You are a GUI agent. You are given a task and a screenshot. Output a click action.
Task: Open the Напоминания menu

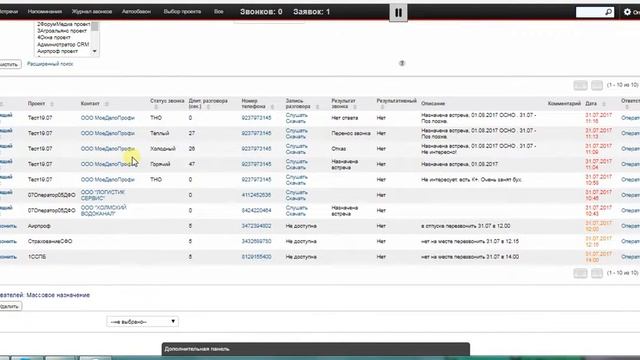point(45,12)
